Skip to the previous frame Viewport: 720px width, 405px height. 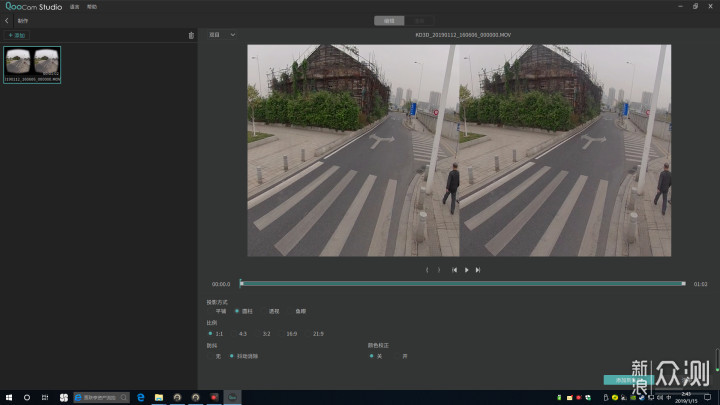click(454, 270)
